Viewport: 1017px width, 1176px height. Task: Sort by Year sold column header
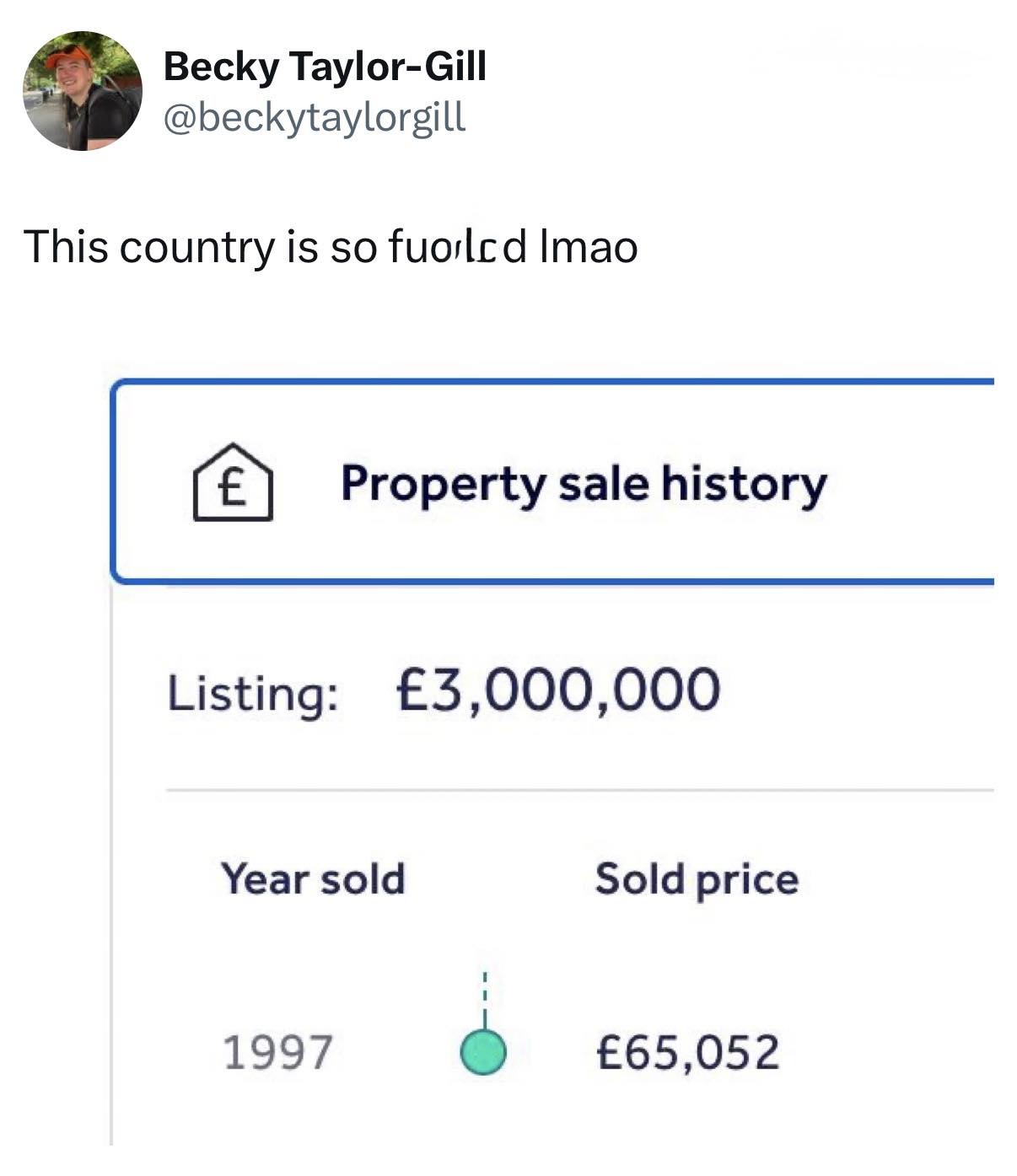[313, 878]
